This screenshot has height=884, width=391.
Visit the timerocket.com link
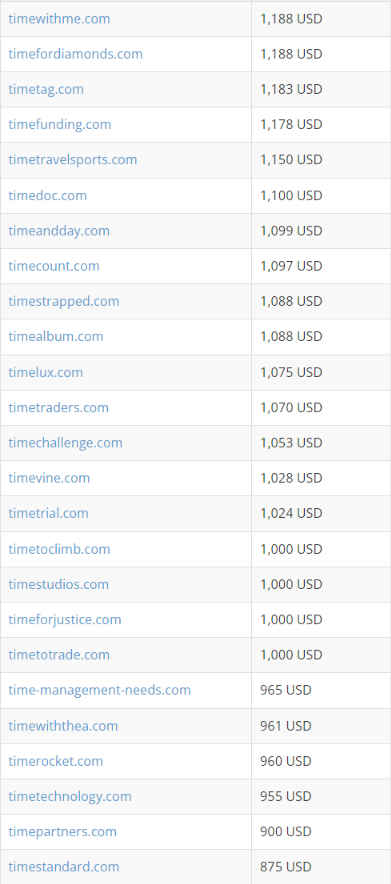(56, 761)
